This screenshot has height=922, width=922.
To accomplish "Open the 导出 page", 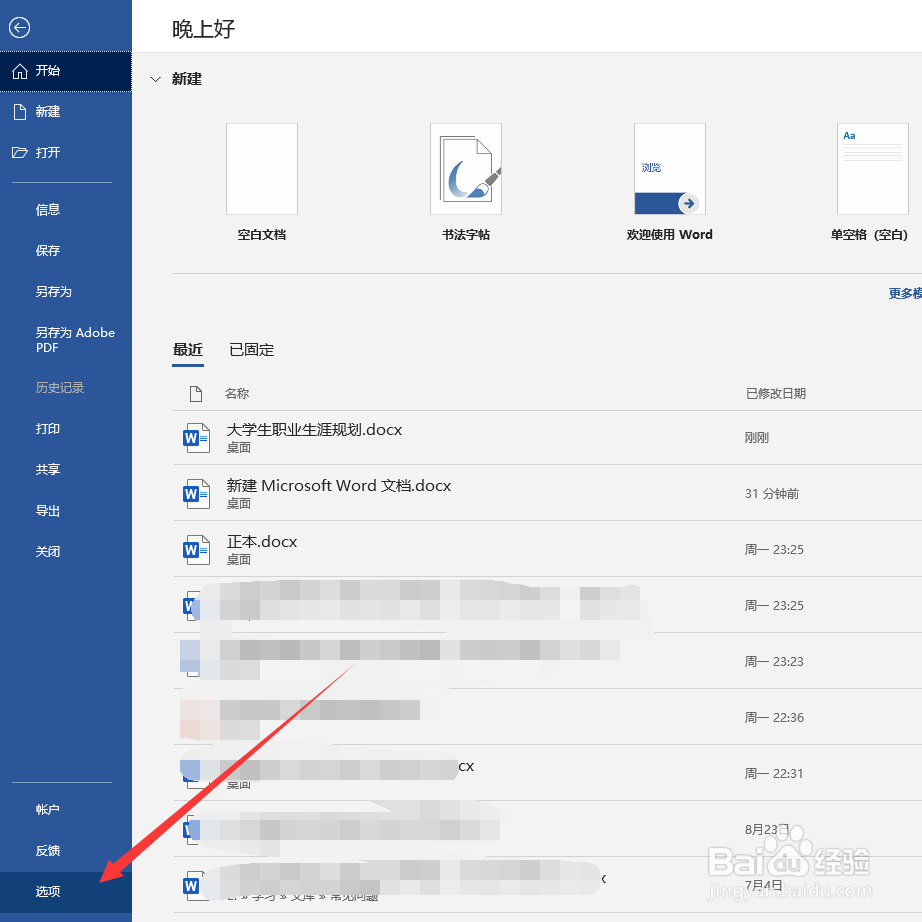I will click(48, 511).
